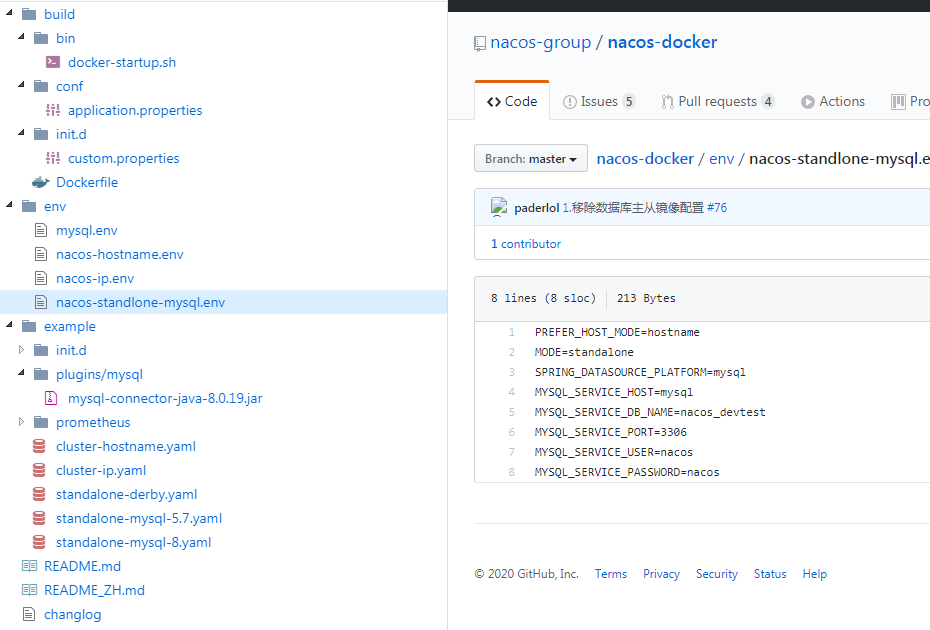Click the README_ZH.md book icon

(29, 590)
